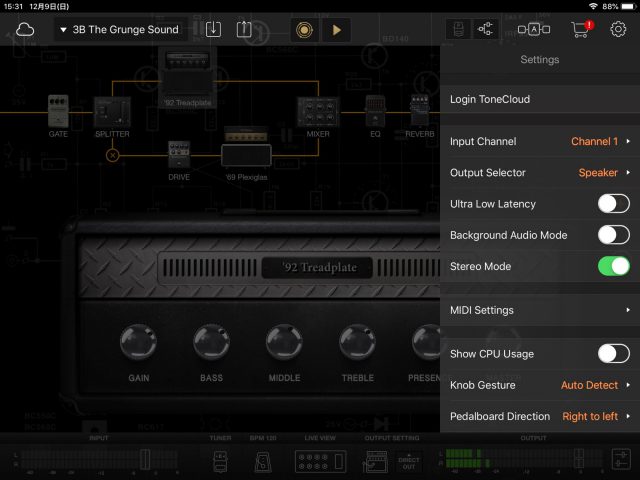The image size is (640, 480).
Task: Click the 15:31 clock in status bar
Action: [13, 6]
